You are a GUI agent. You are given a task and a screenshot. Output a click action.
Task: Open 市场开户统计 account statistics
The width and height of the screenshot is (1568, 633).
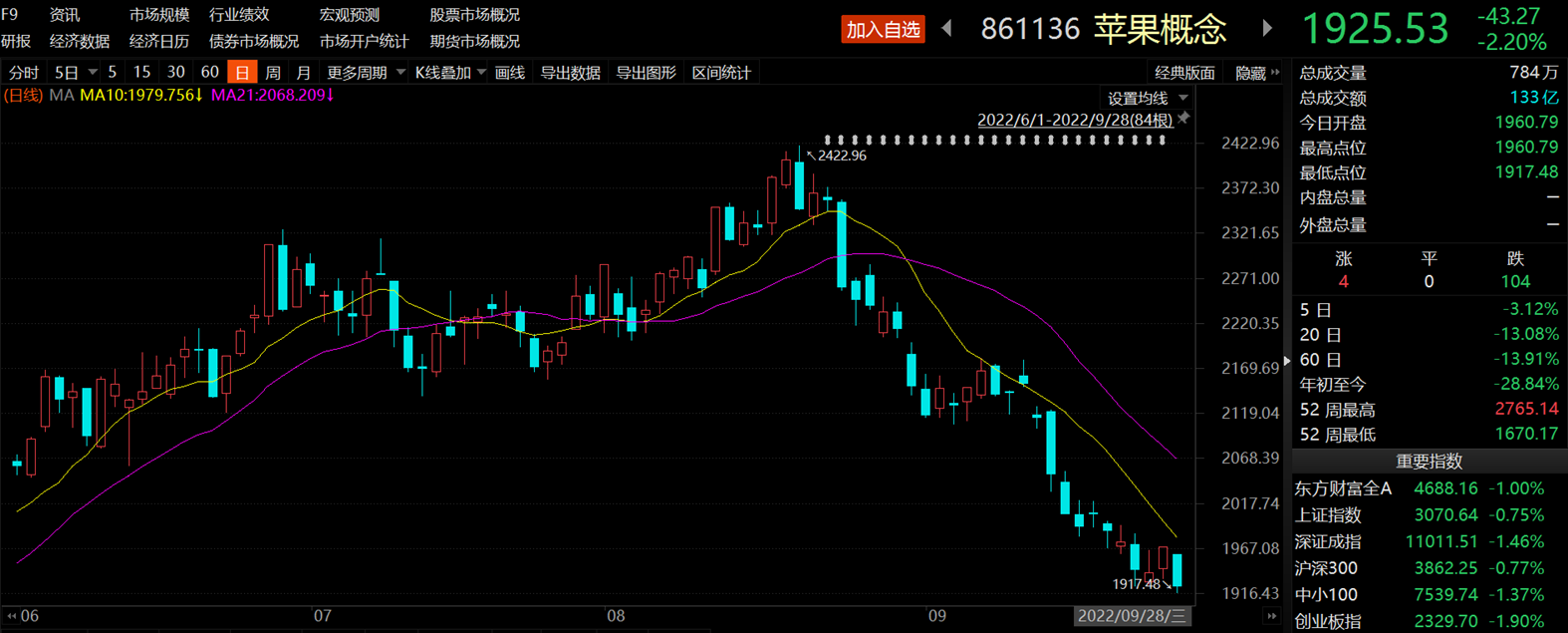(x=365, y=41)
